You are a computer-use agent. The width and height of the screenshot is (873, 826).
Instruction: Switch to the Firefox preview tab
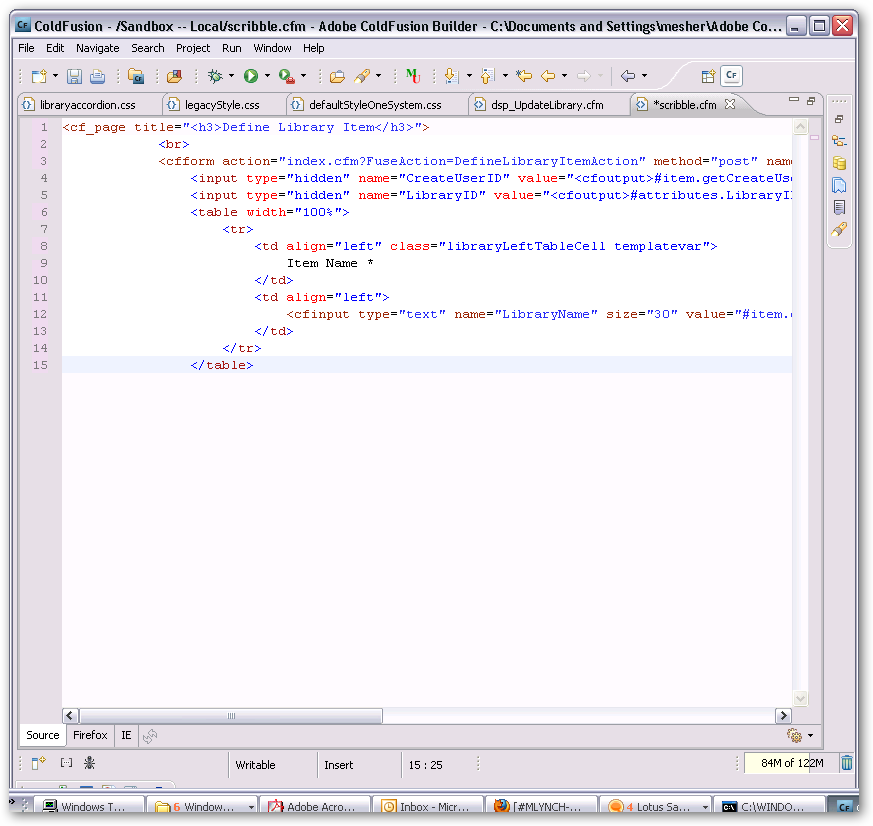(90, 735)
